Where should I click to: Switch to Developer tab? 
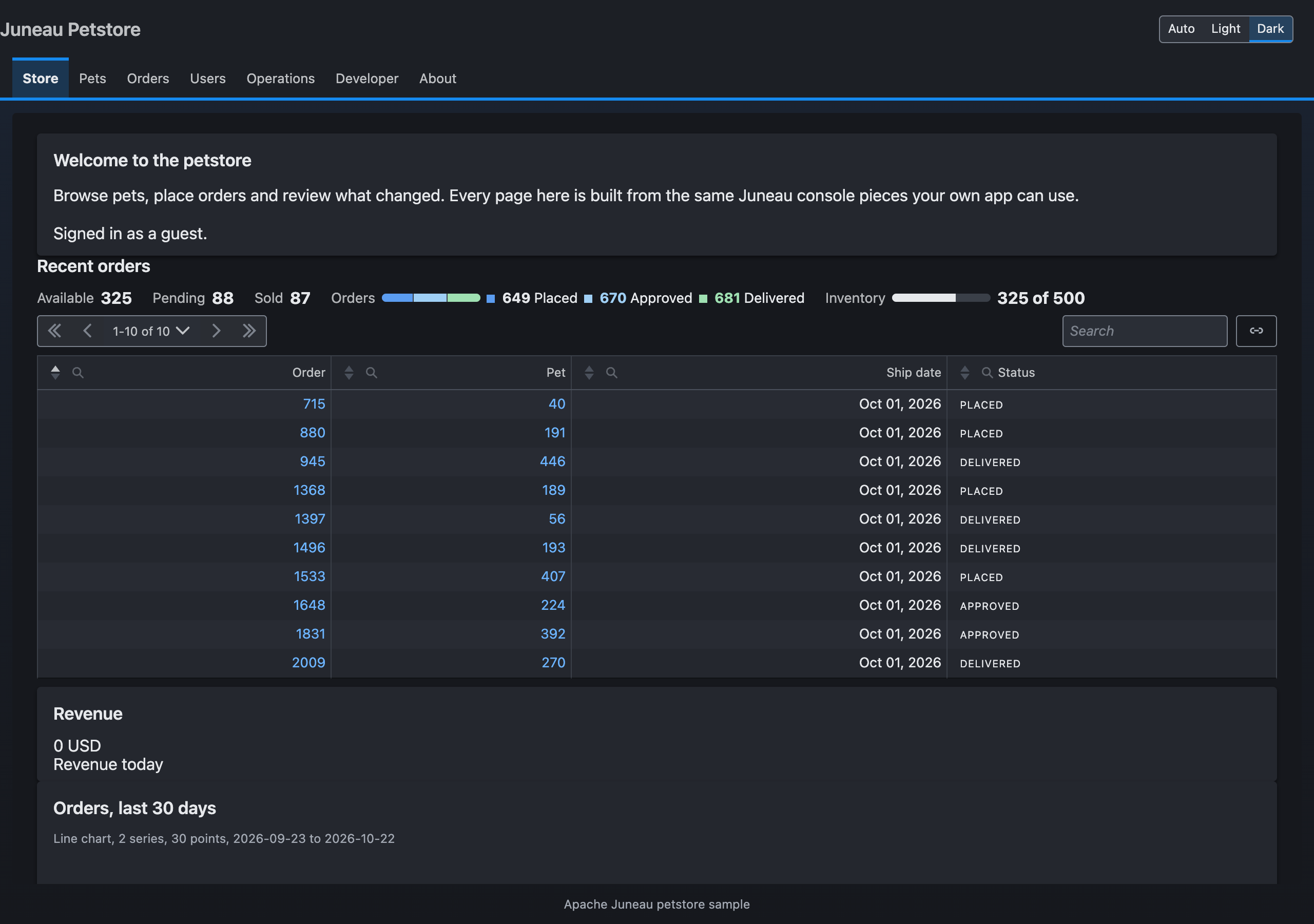pos(367,79)
